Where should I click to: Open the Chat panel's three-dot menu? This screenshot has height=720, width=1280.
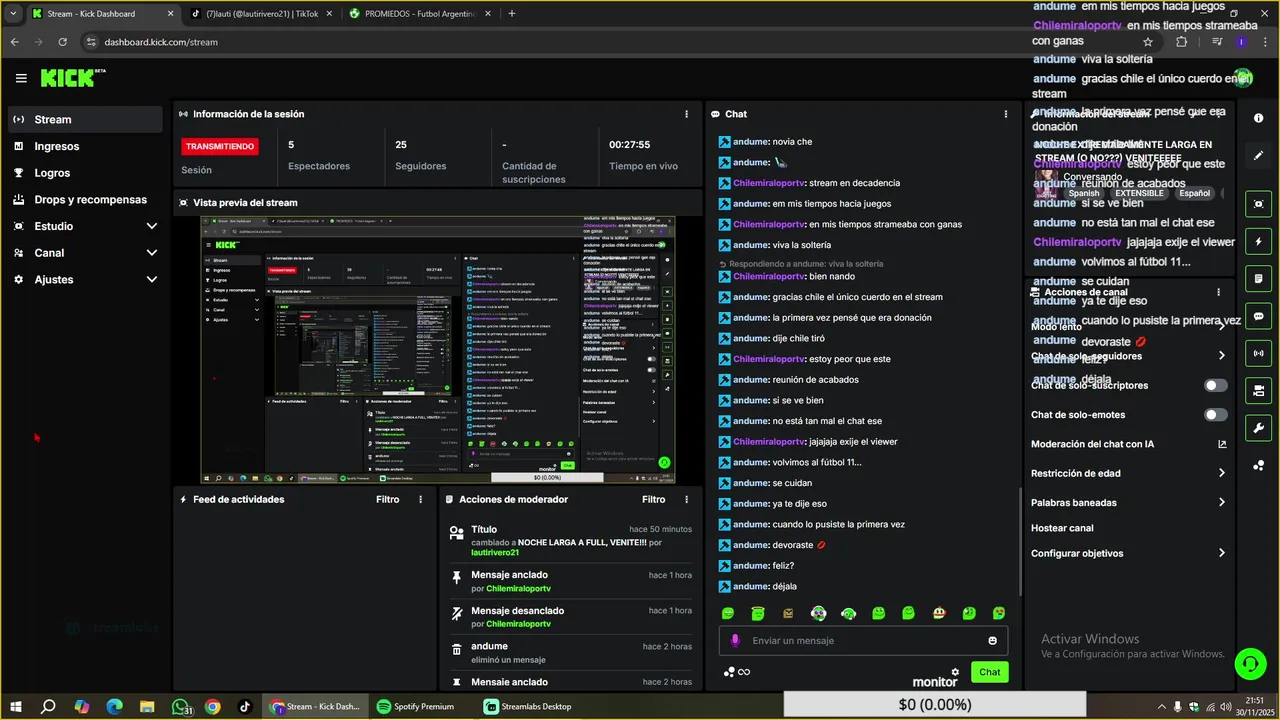click(1006, 114)
